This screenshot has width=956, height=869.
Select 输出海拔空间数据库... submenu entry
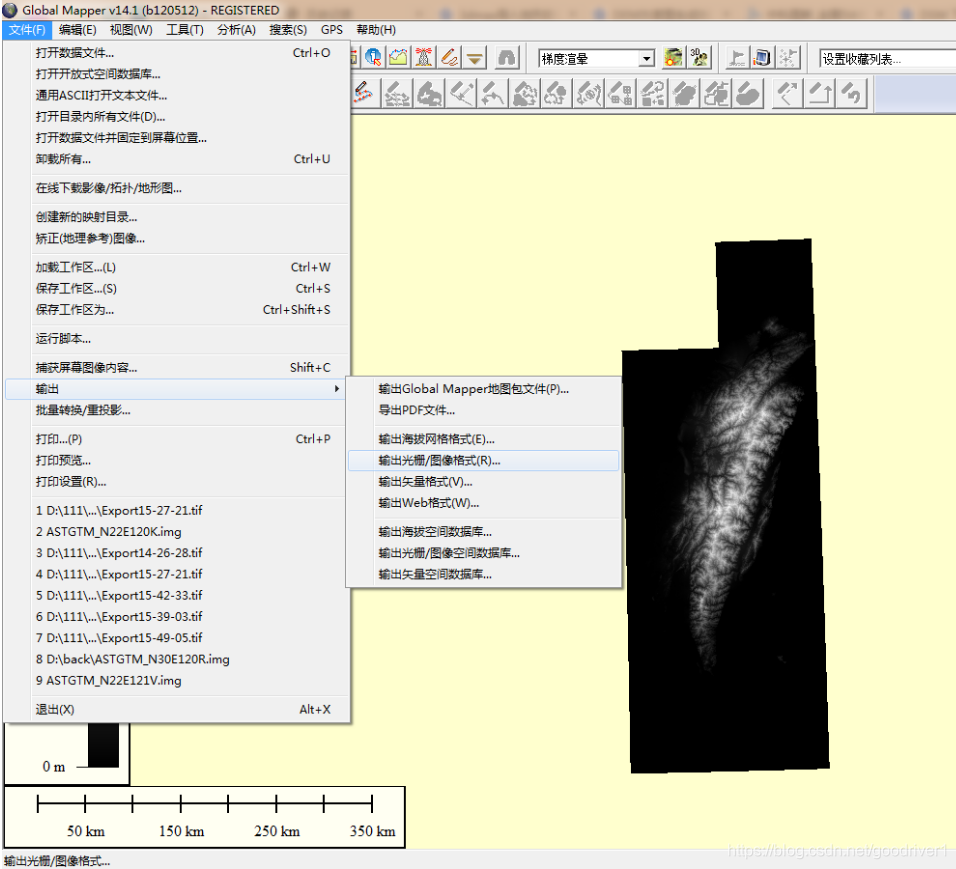pyautogui.click(x=483, y=532)
